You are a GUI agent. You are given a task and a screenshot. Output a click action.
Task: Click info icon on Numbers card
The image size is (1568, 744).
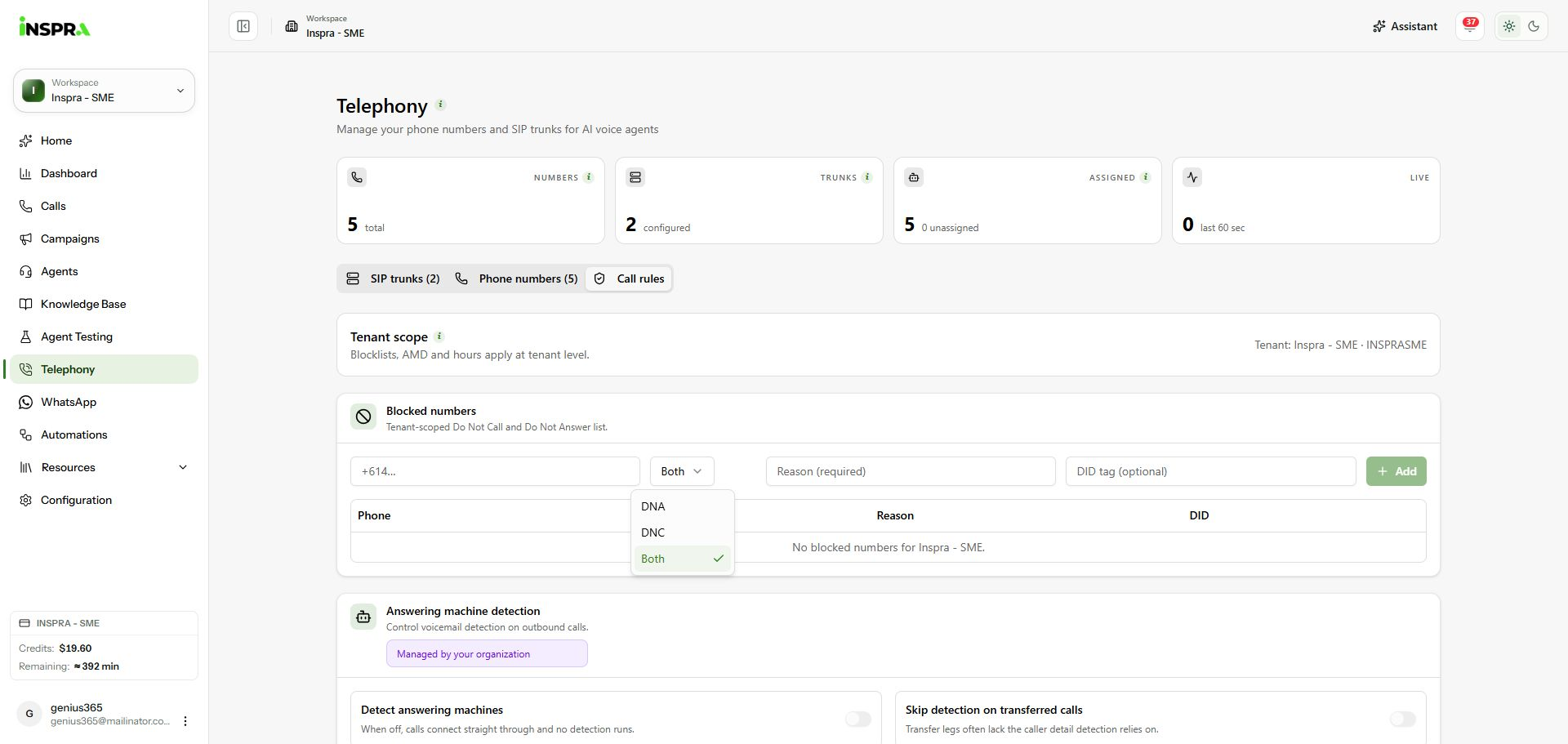(589, 177)
